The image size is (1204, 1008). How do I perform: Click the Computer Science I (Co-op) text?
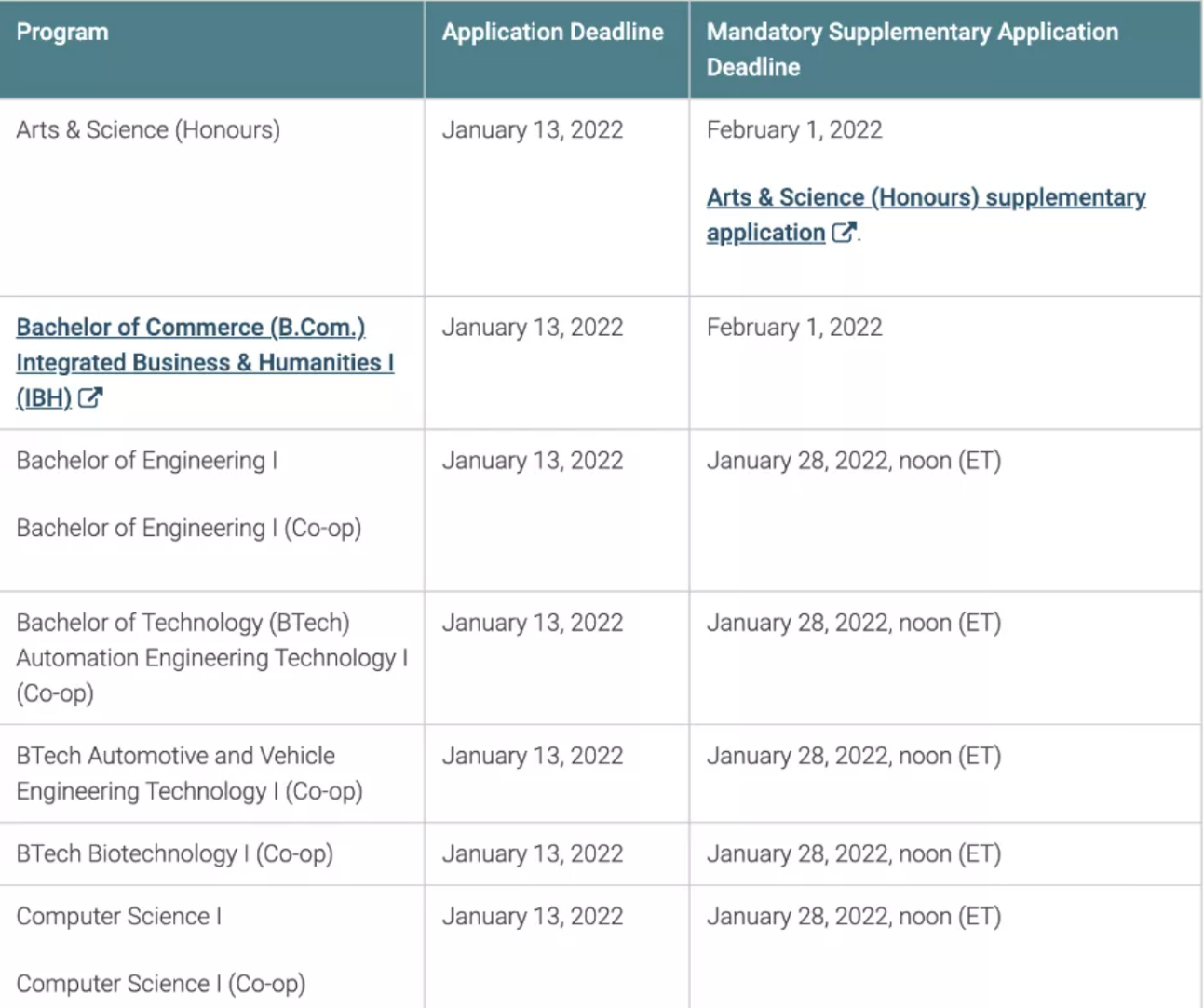(x=160, y=984)
